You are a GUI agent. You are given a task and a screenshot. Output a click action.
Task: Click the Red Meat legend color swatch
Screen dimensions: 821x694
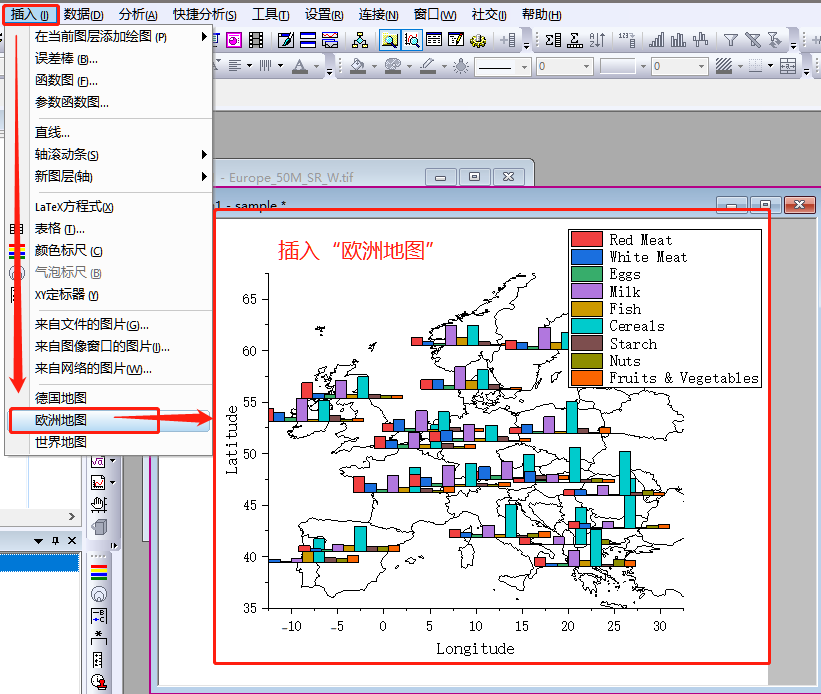coord(586,240)
